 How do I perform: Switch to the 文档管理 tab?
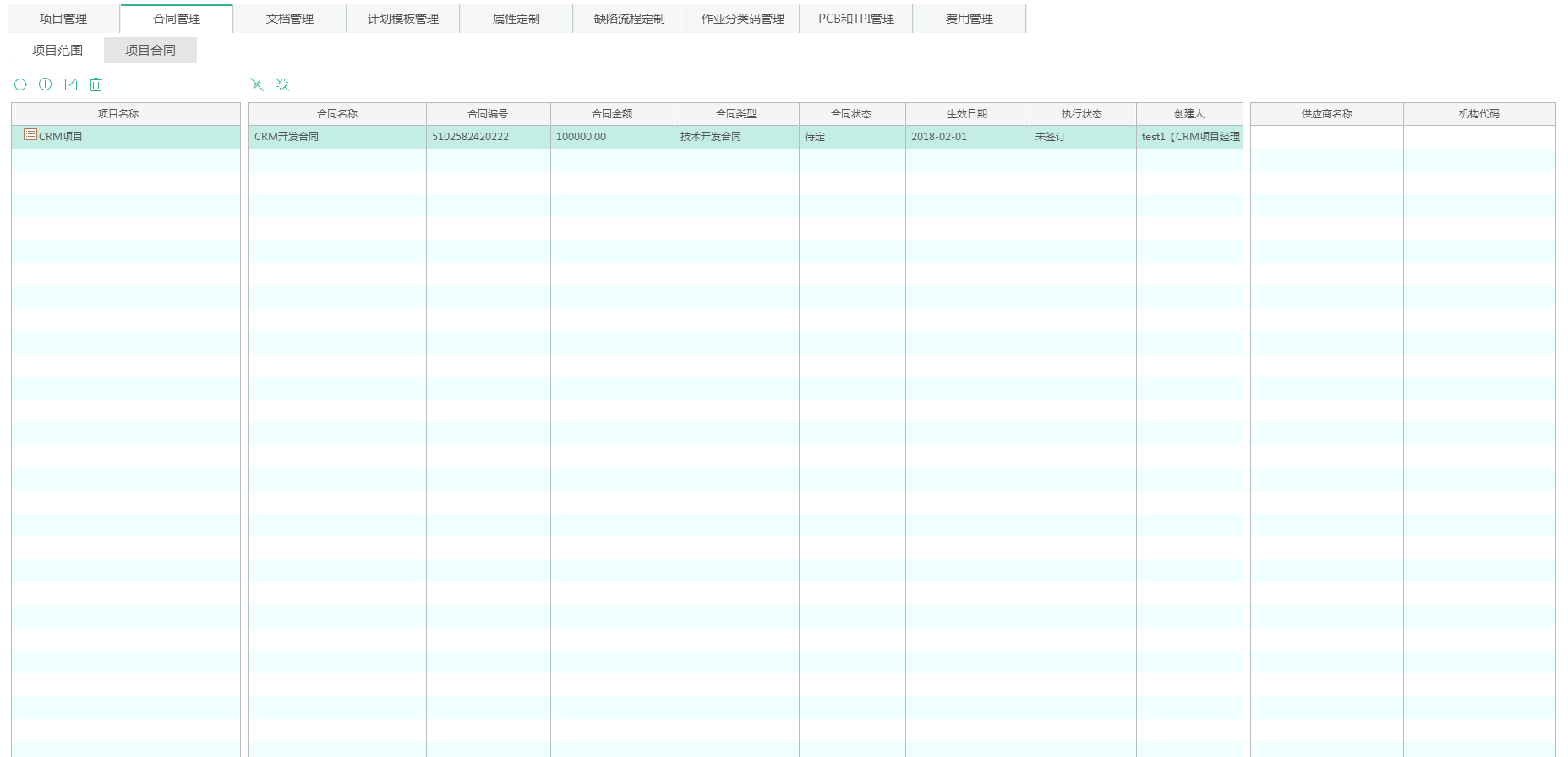pos(290,19)
